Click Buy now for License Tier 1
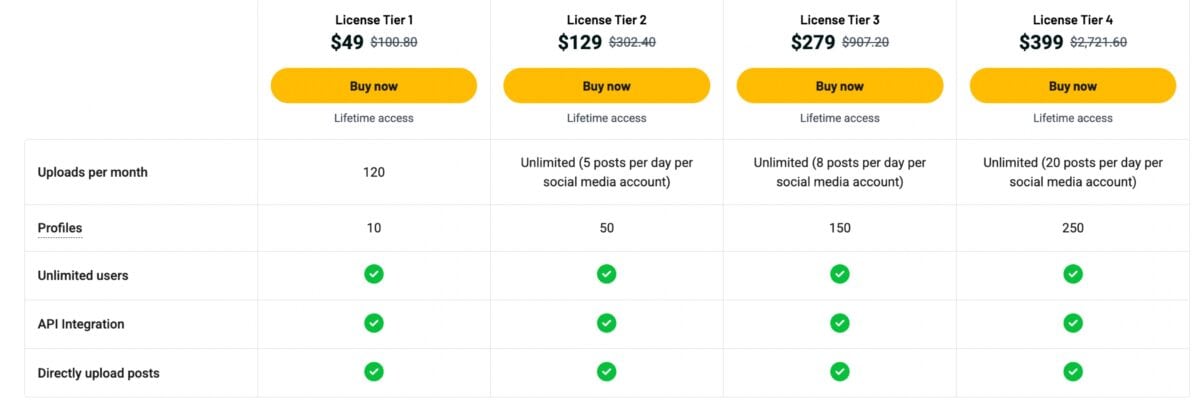The image size is (1200, 407). click(374, 86)
